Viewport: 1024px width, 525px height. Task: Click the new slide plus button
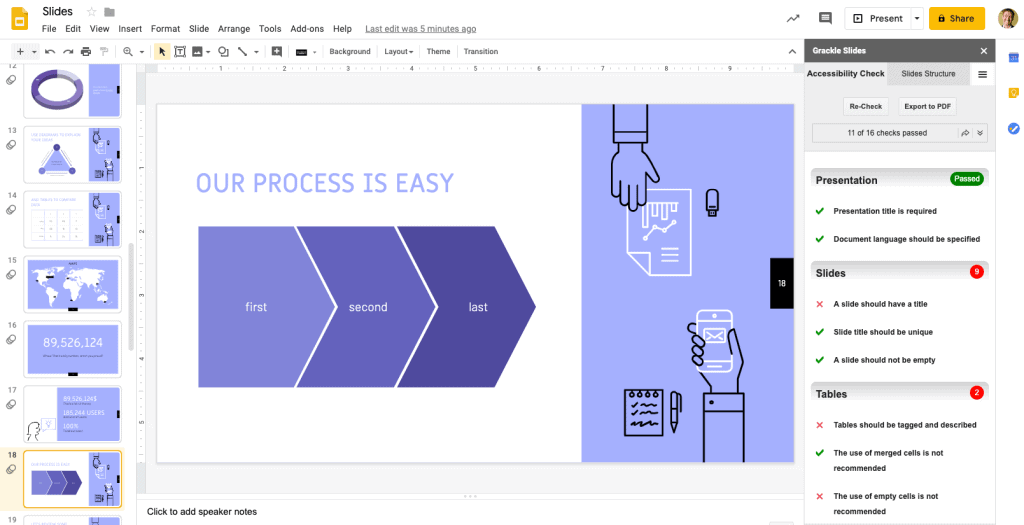(x=20, y=52)
